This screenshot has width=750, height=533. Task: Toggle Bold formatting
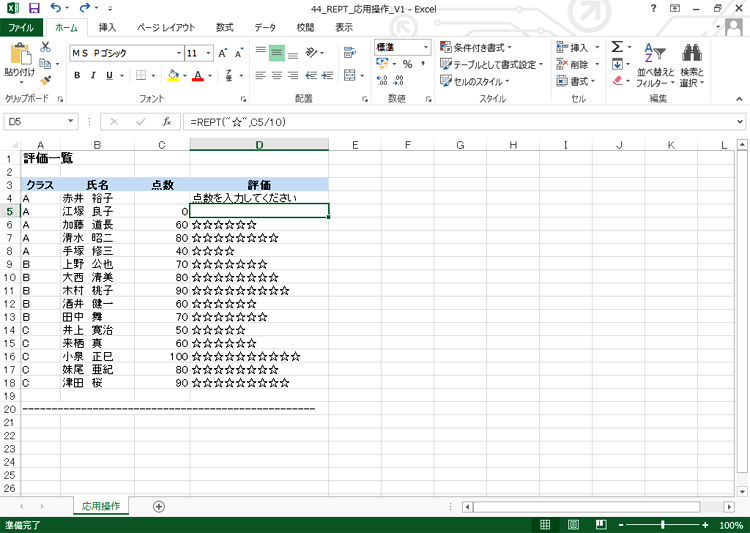(77, 75)
